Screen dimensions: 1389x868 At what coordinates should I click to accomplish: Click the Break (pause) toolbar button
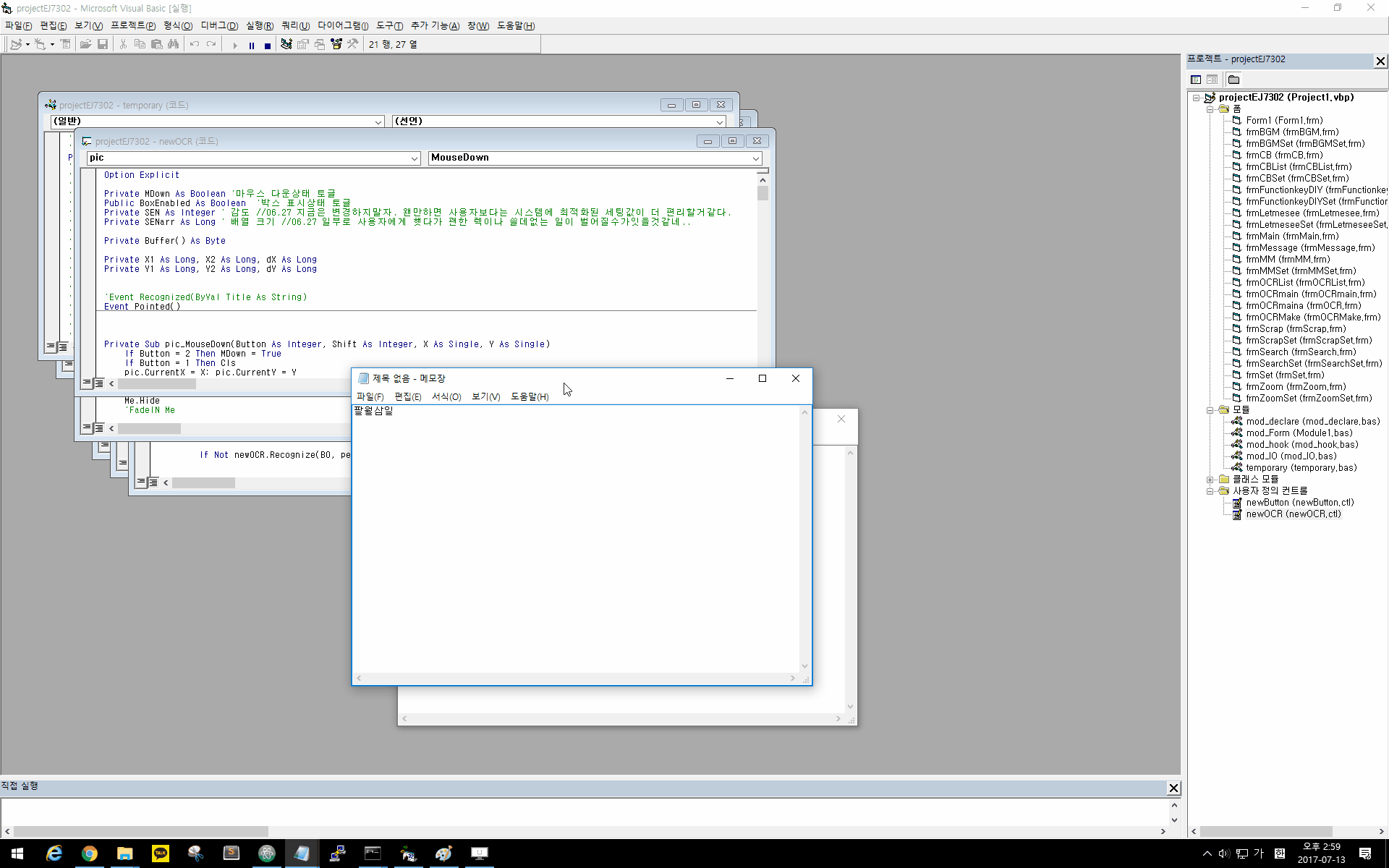tap(251, 45)
